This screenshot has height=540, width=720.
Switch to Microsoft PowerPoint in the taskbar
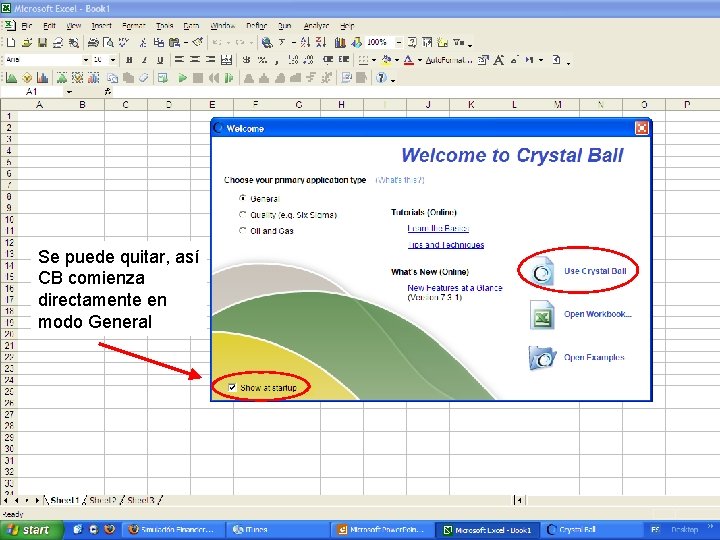point(380,530)
